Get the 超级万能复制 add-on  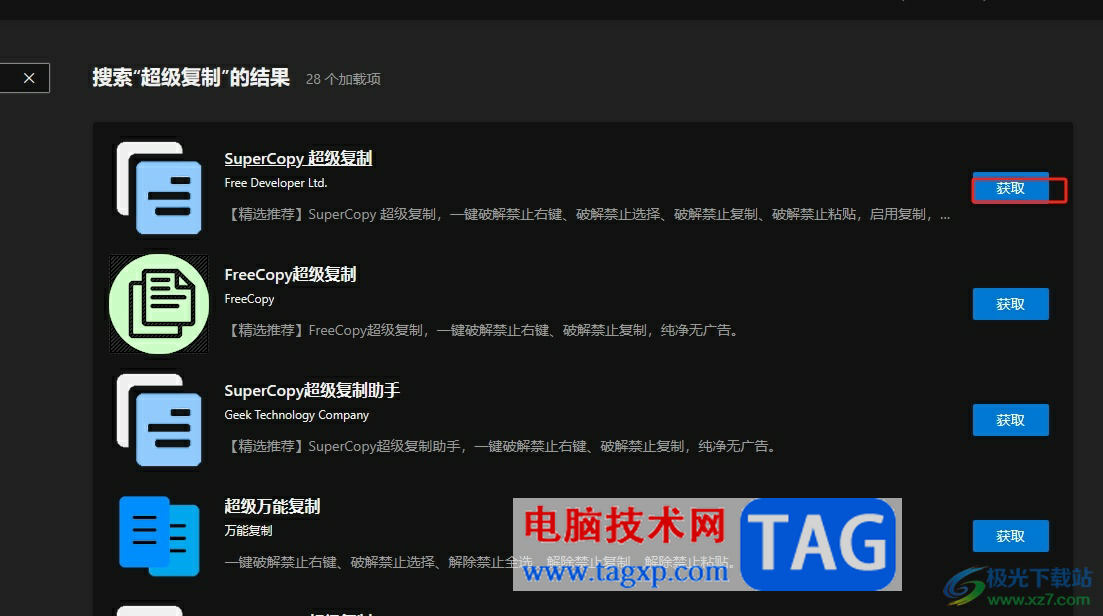coord(1010,536)
